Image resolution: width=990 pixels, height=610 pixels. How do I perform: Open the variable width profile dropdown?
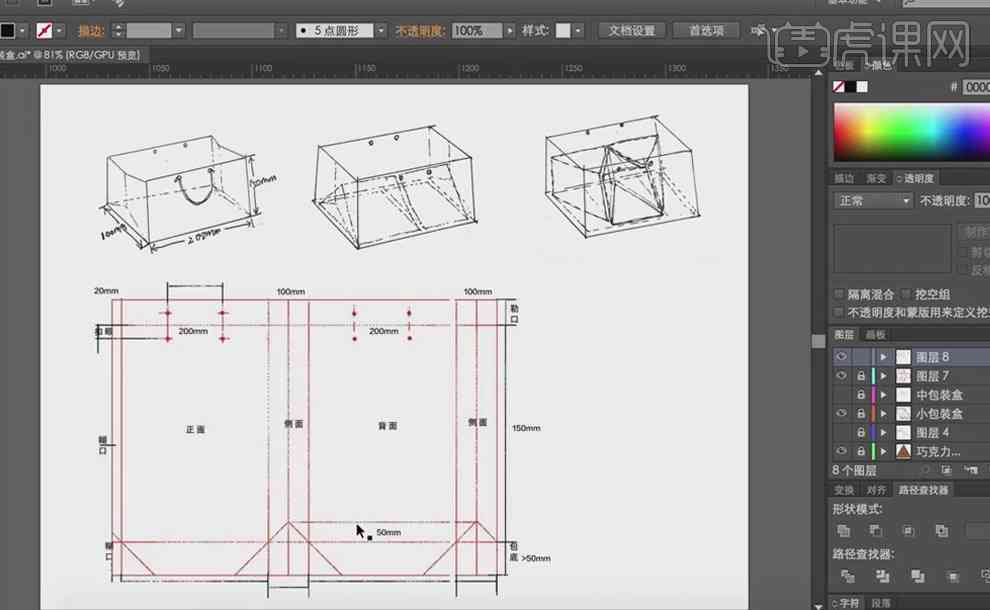282,30
